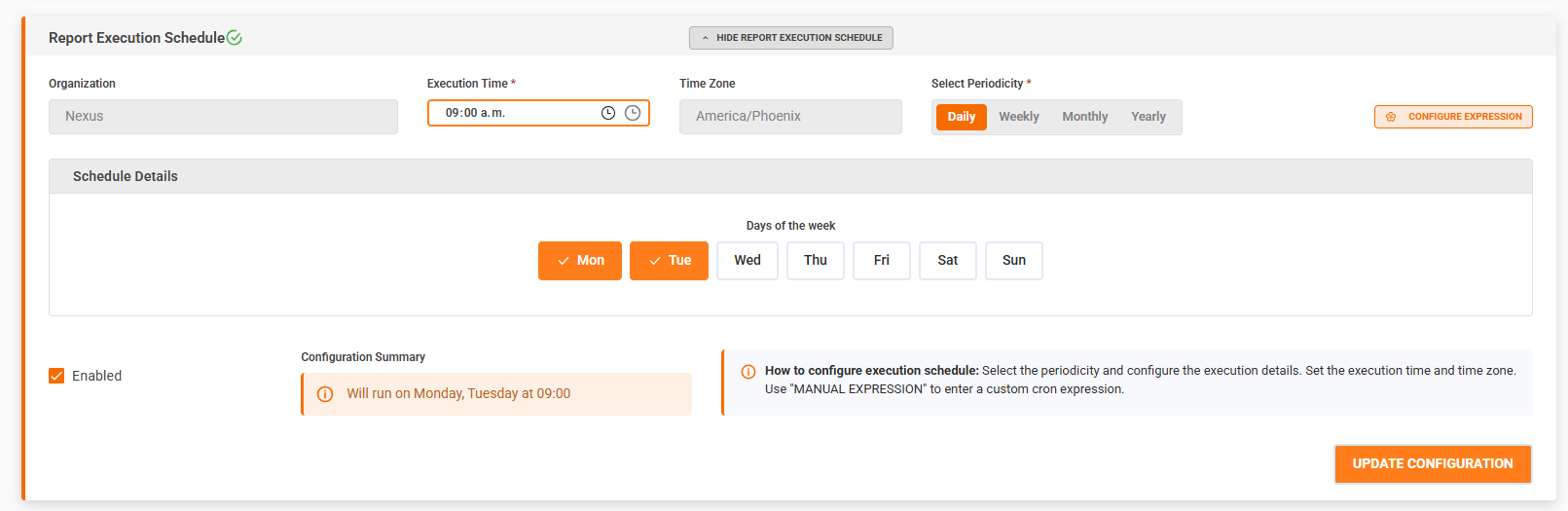
Task: Click the darker clock icon in Execution Time
Action: point(608,113)
